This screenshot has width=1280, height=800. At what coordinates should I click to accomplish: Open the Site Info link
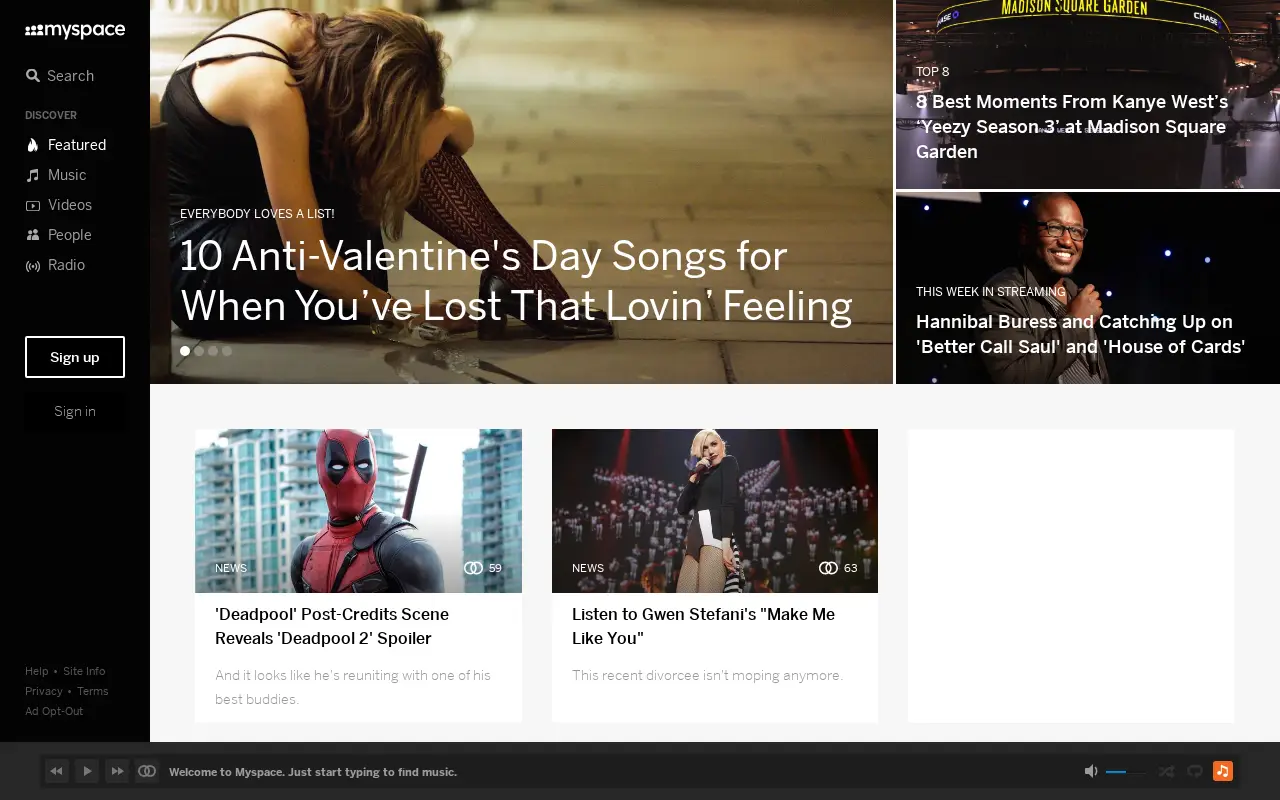point(84,671)
